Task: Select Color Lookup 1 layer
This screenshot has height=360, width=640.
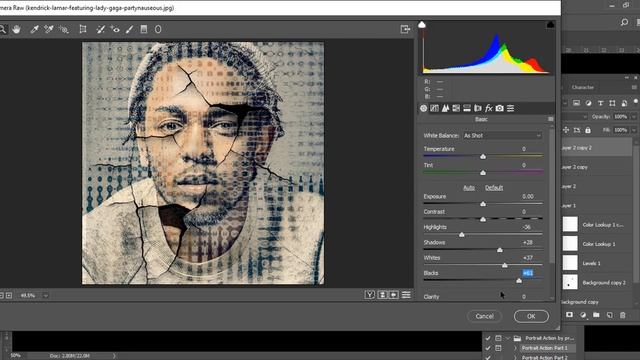Action: click(x=599, y=244)
